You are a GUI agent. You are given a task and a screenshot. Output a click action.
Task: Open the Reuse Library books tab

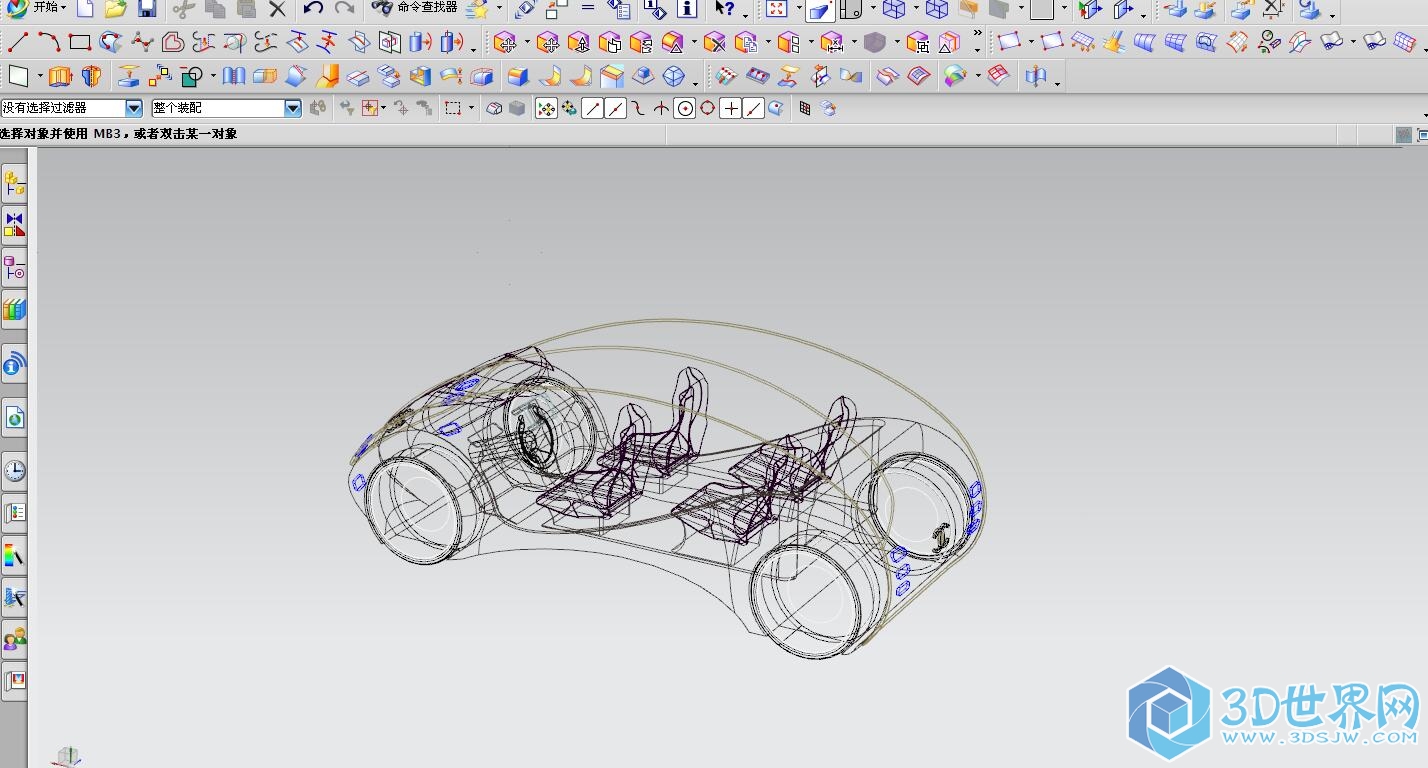(14, 310)
